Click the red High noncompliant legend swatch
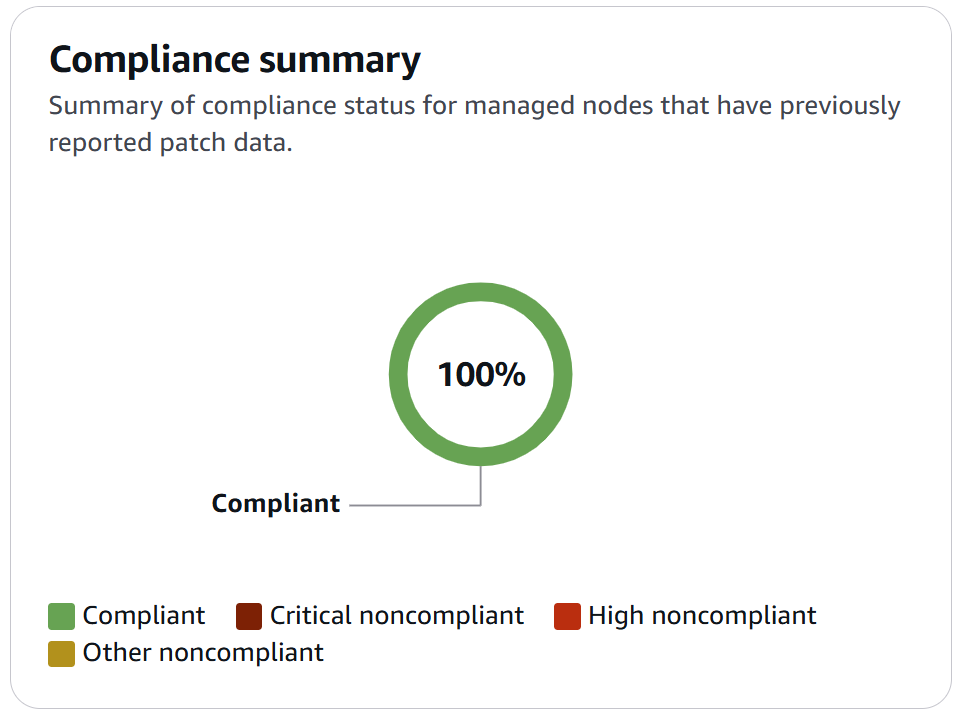961x715 pixels. point(567,616)
